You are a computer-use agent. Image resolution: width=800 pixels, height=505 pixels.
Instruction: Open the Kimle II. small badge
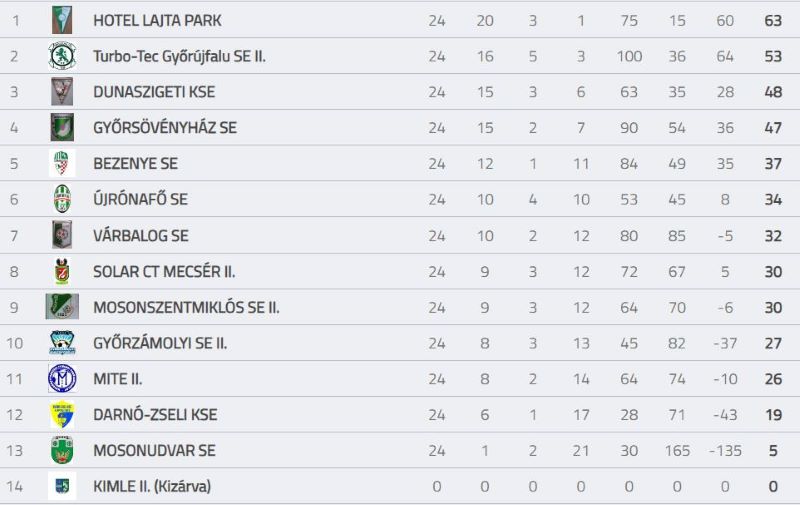coord(62,486)
